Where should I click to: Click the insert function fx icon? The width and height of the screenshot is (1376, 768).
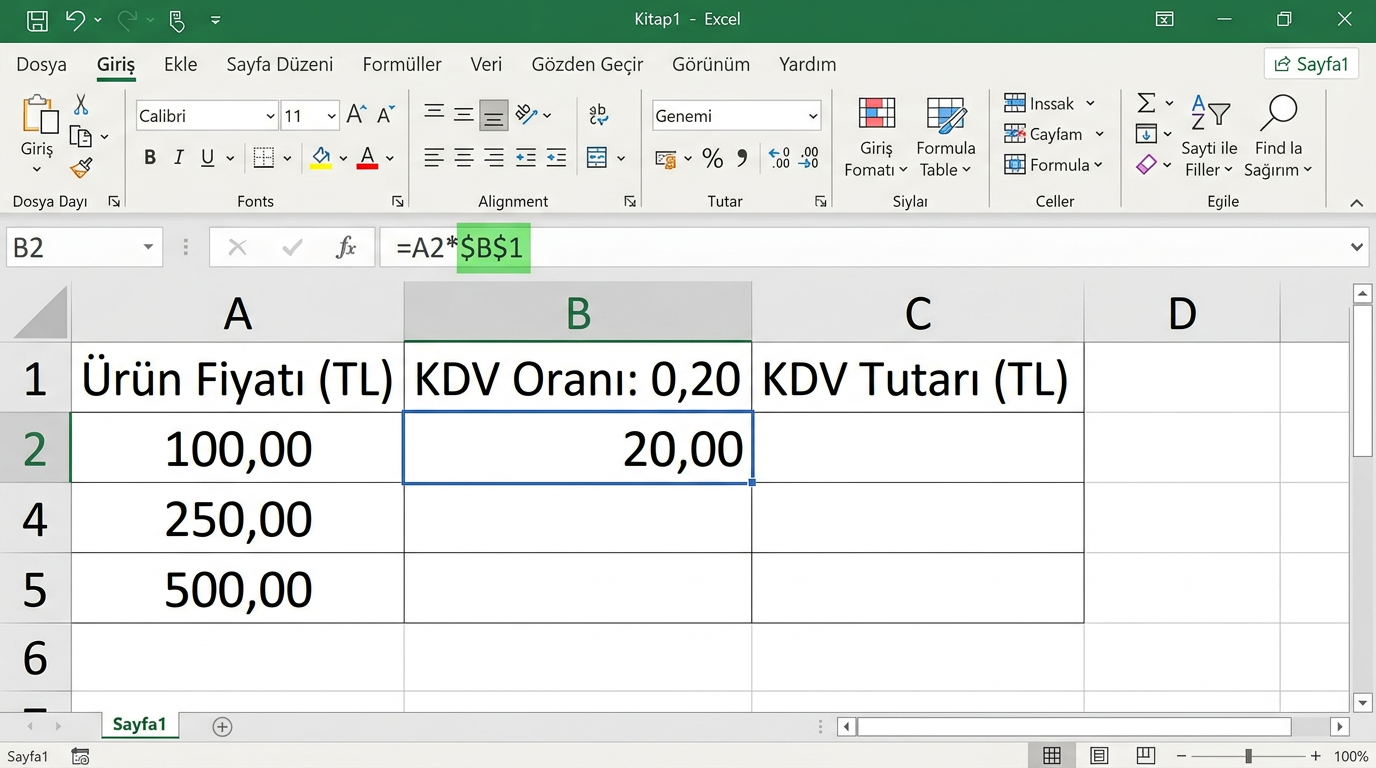click(346, 247)
